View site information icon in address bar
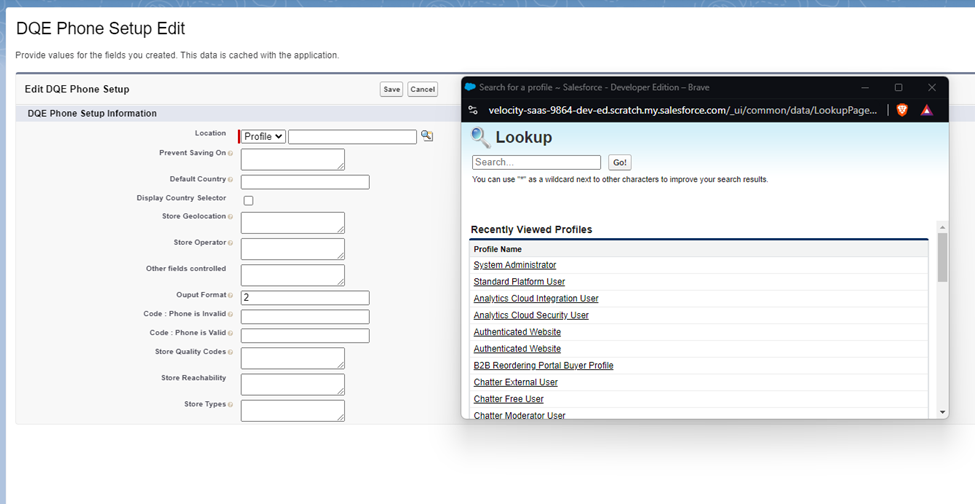975x504 pixels. (x=473, y=110)
